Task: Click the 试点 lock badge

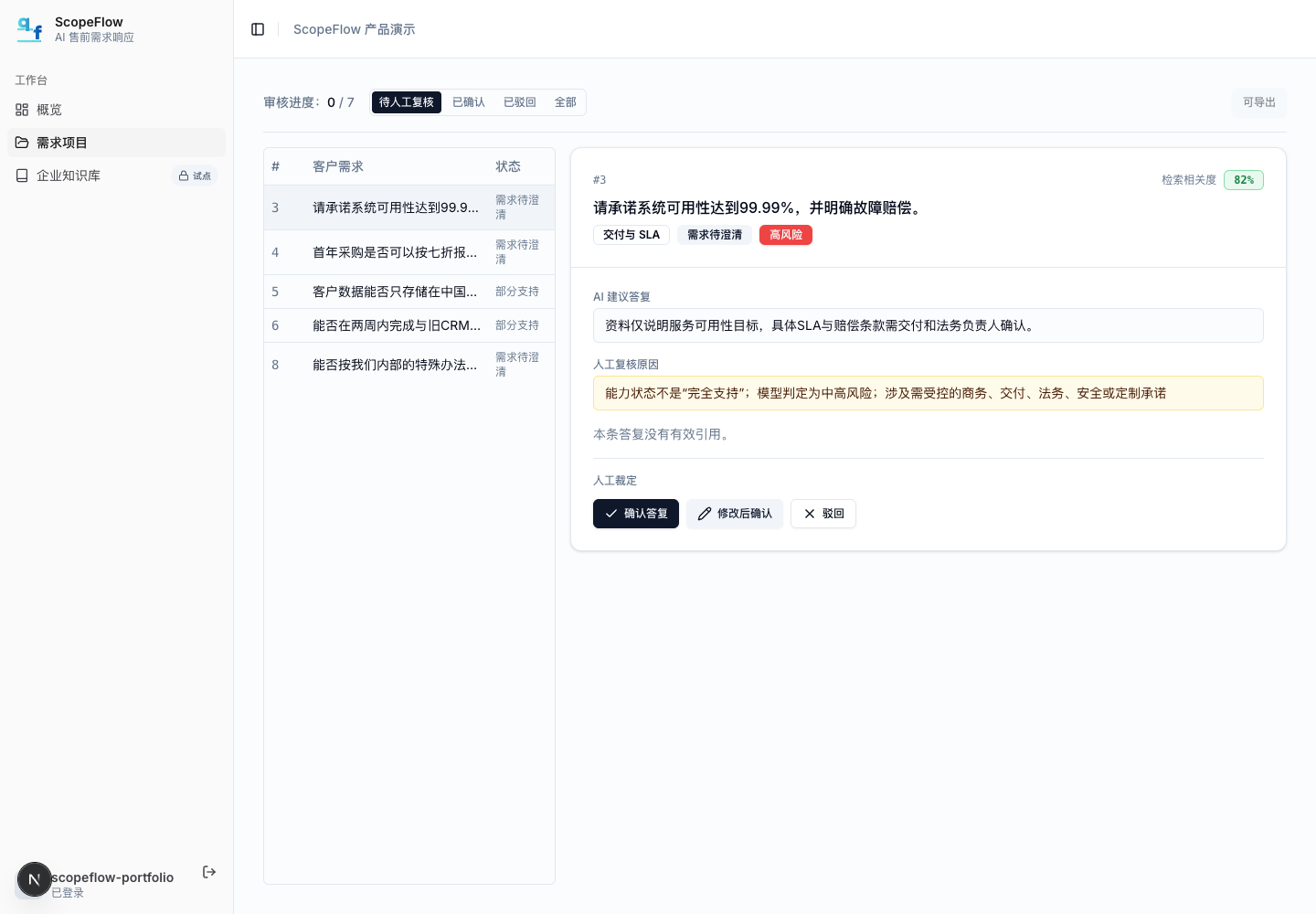Action: pos(195,175)
